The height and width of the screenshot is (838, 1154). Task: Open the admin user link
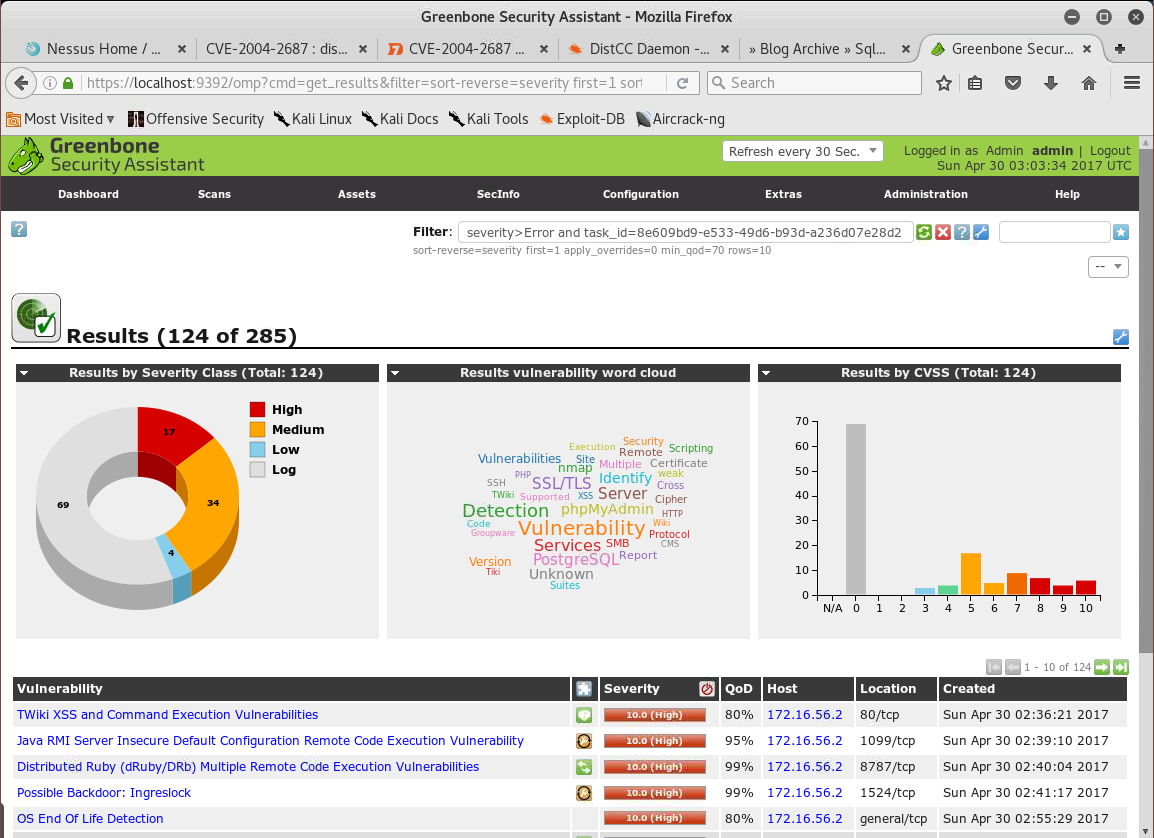click(x=1052, y=151)
